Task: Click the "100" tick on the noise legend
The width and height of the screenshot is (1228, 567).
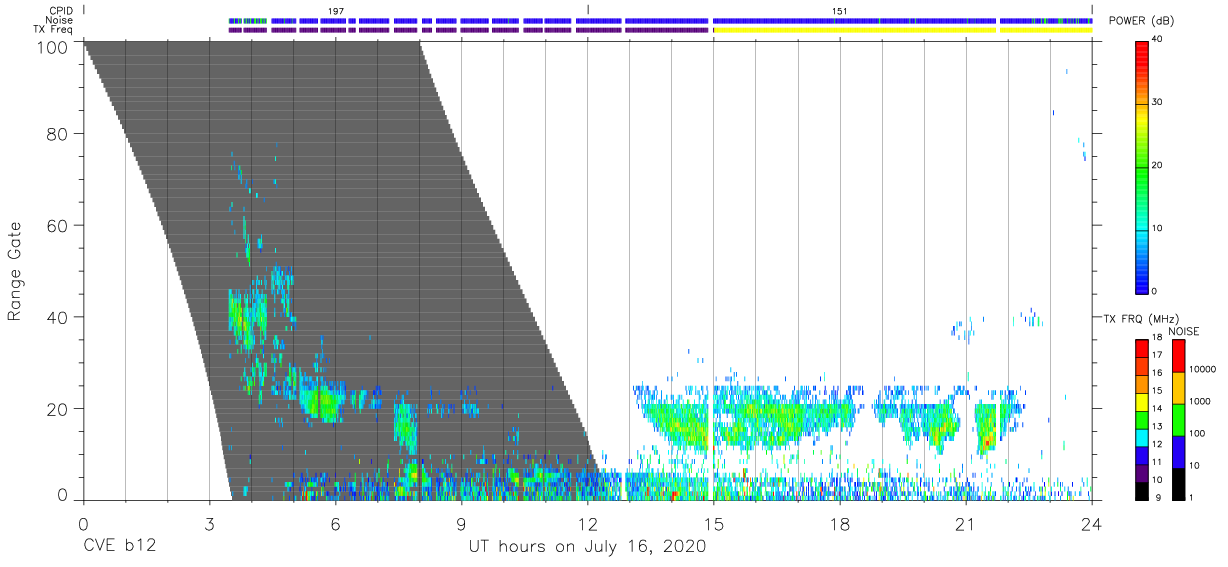Action: 1197,433
